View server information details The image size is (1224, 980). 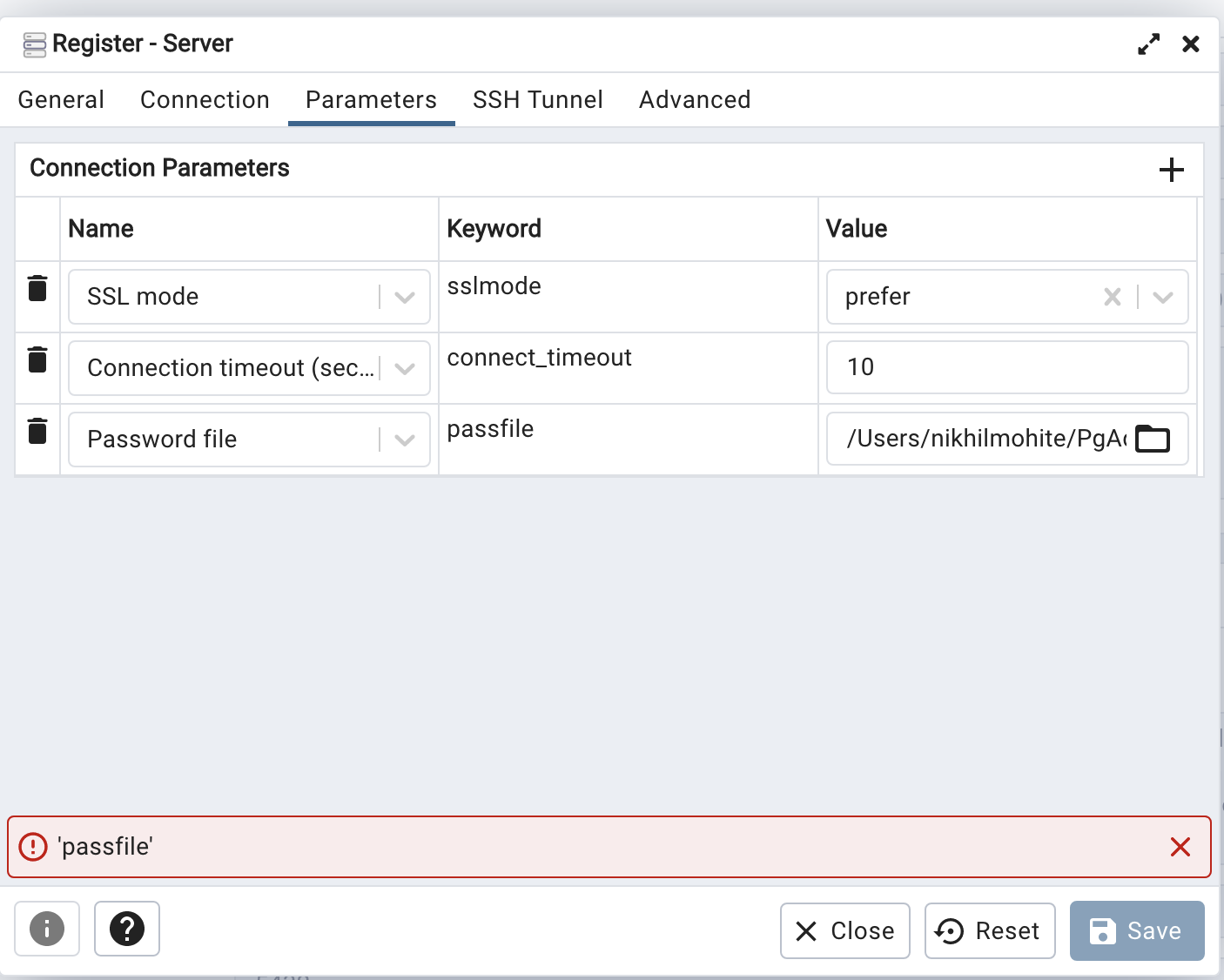coord(46,930)
